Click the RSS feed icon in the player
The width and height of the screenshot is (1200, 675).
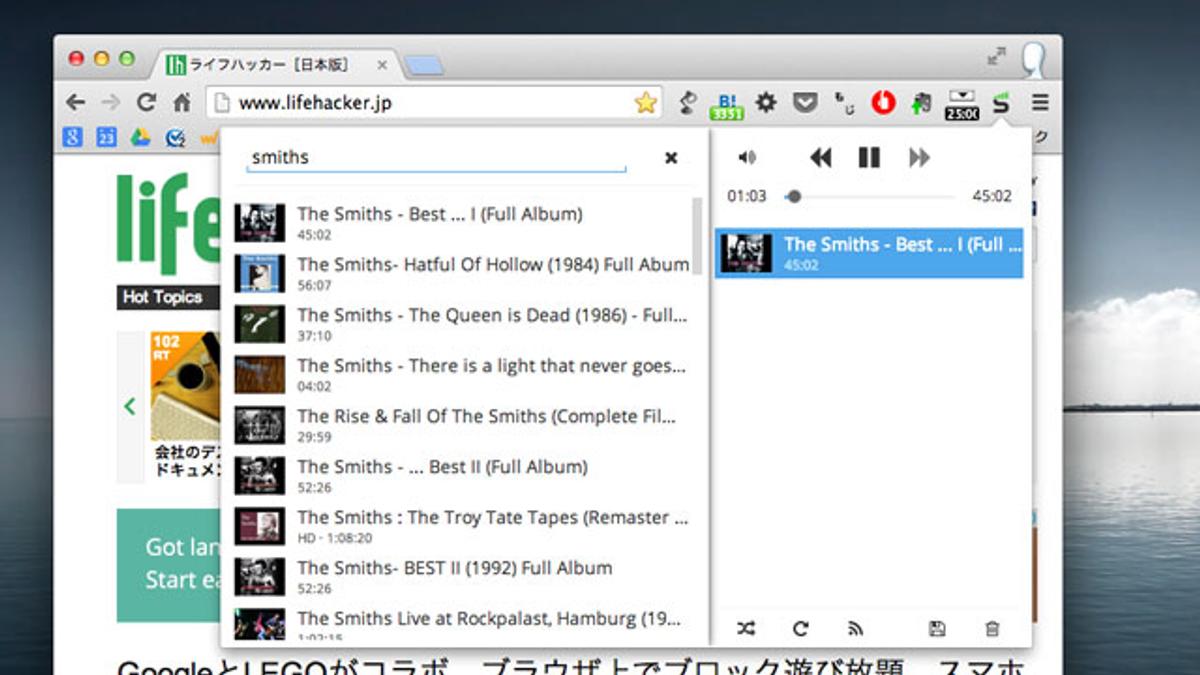855,629
